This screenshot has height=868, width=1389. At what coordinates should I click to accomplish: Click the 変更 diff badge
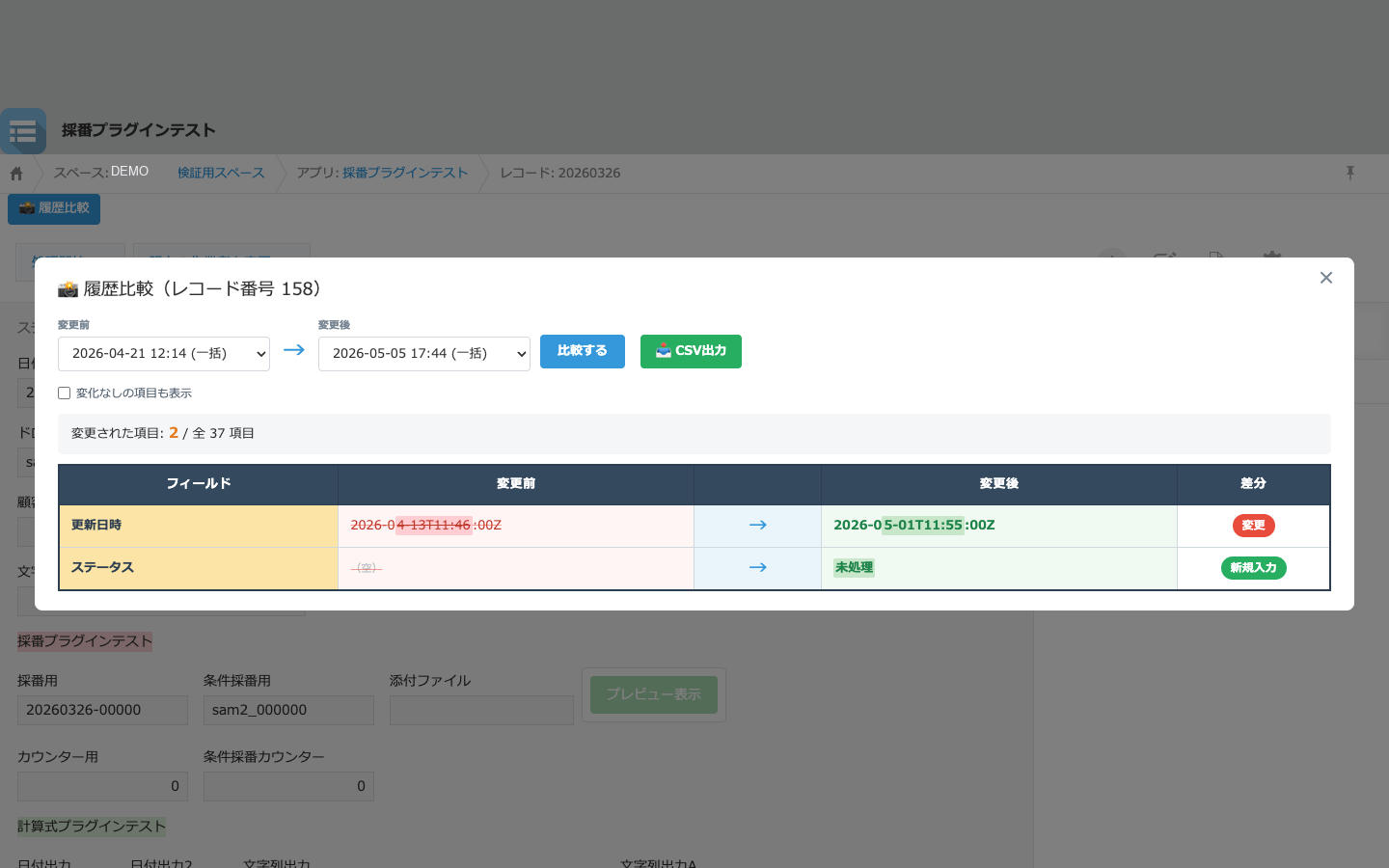1253,526
